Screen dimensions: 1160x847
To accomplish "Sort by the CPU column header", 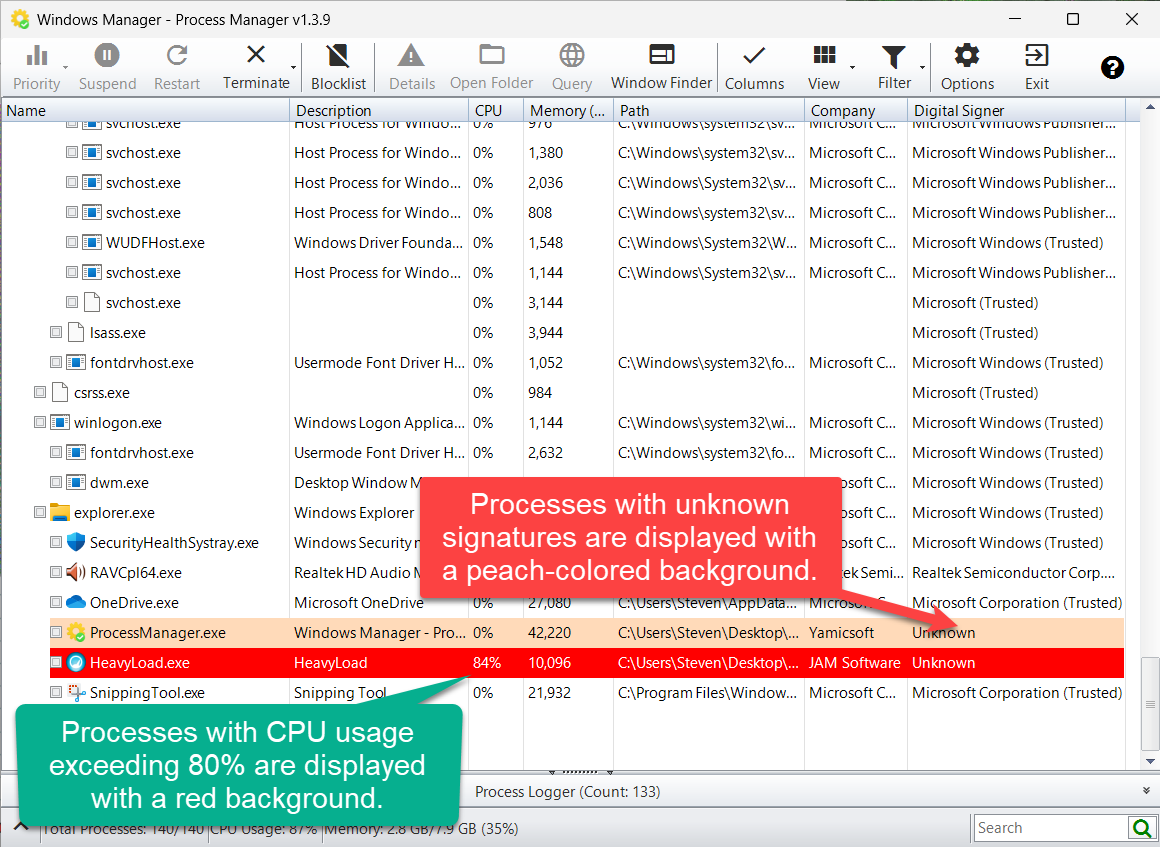I will 496,110.
